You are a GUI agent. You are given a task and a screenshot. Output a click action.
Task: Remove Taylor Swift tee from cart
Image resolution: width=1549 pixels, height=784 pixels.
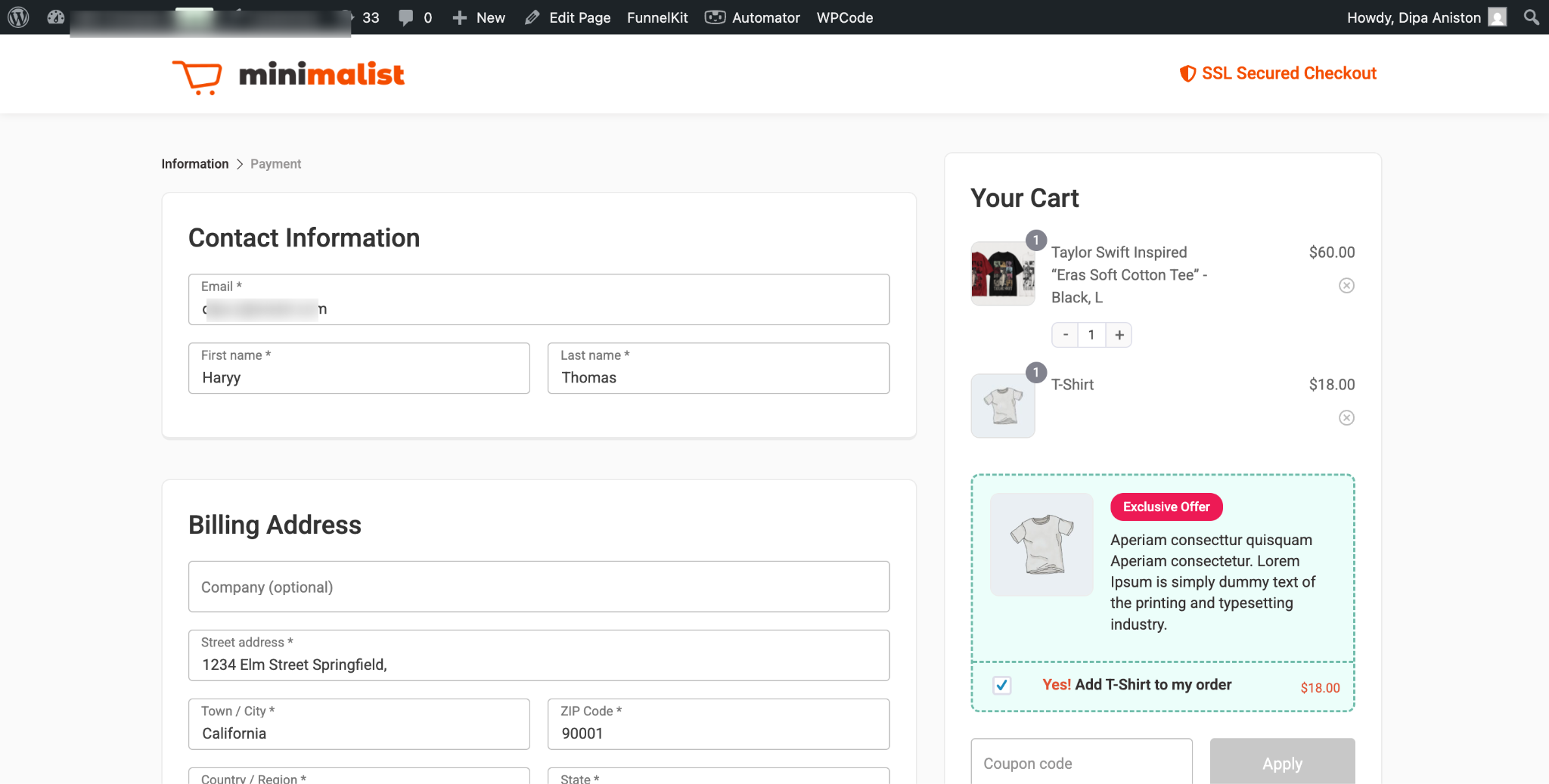point(1346,286)
